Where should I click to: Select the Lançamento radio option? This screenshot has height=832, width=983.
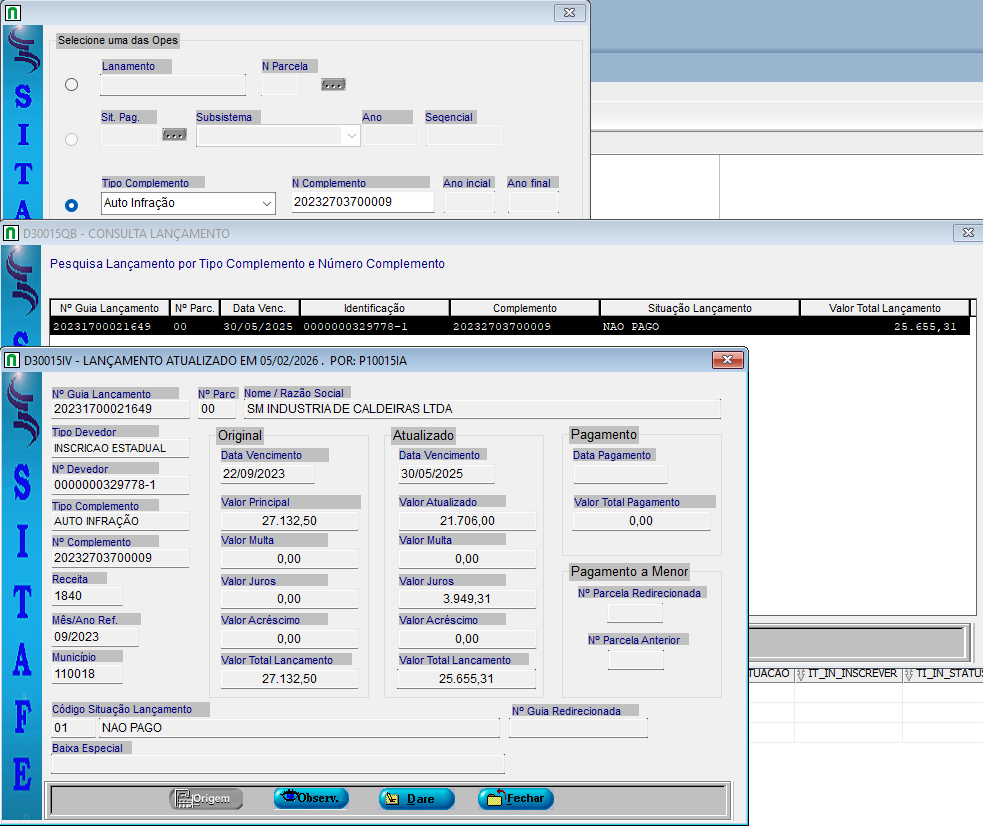[71, 85]
